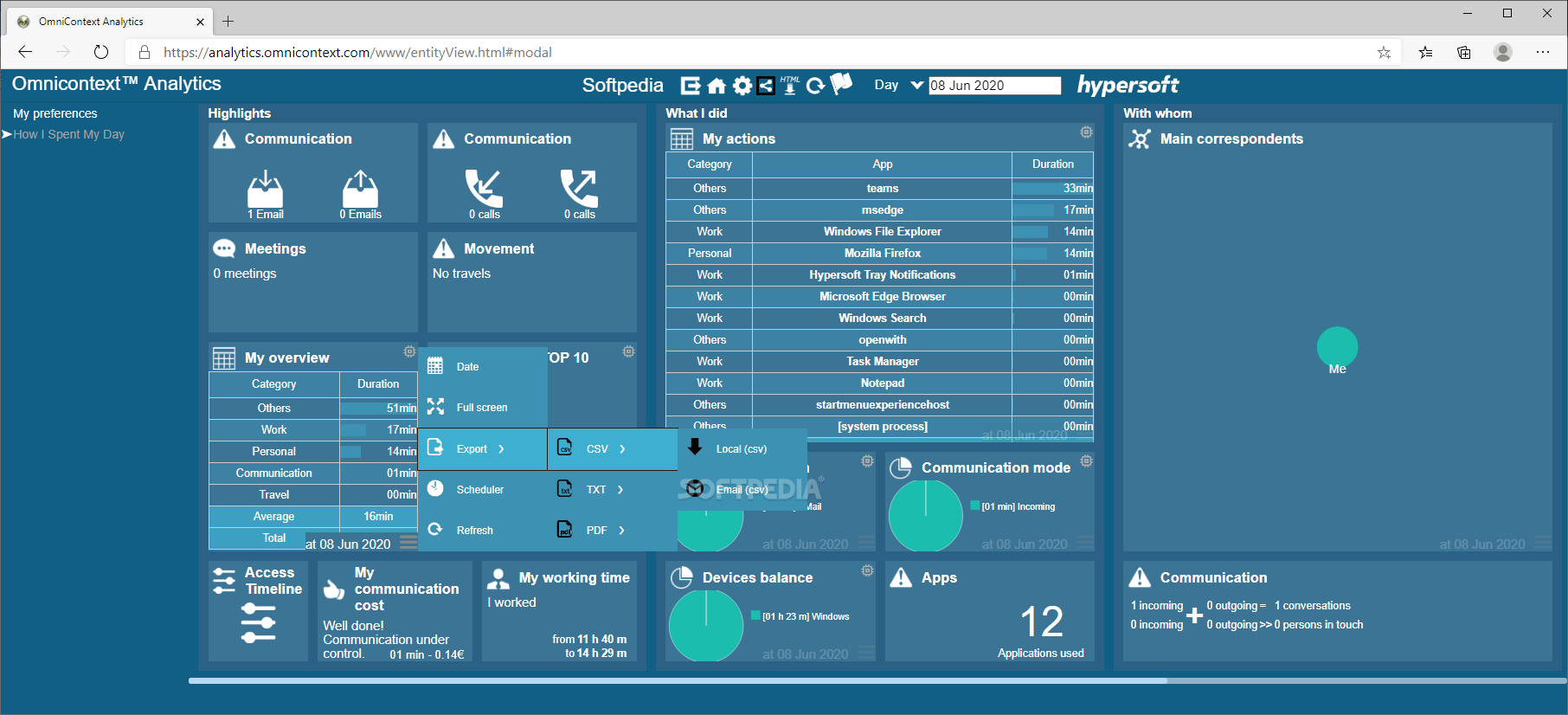
Task: Select the PDF export format
Action: point(613,531)
